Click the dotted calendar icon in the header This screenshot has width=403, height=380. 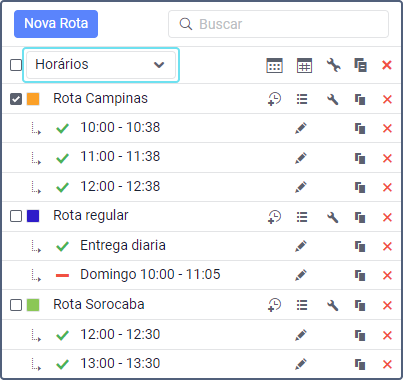pyautogui.click(x=274, y=65)
